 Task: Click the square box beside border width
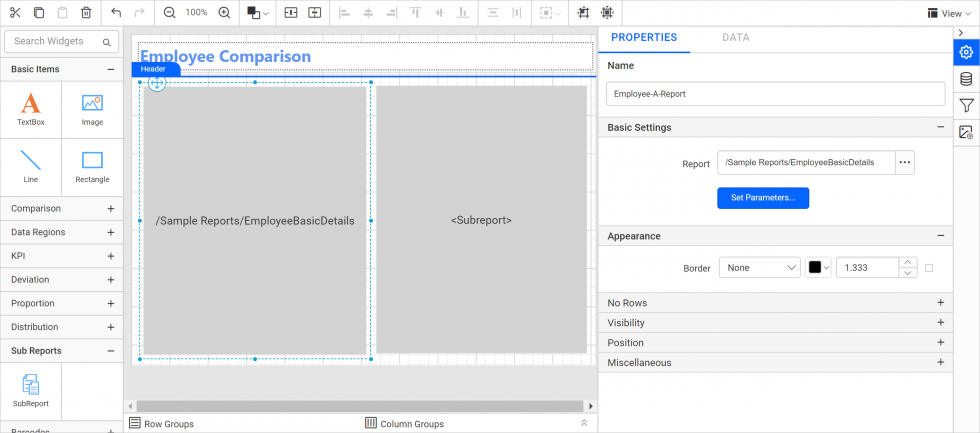[x=929, y=268]
